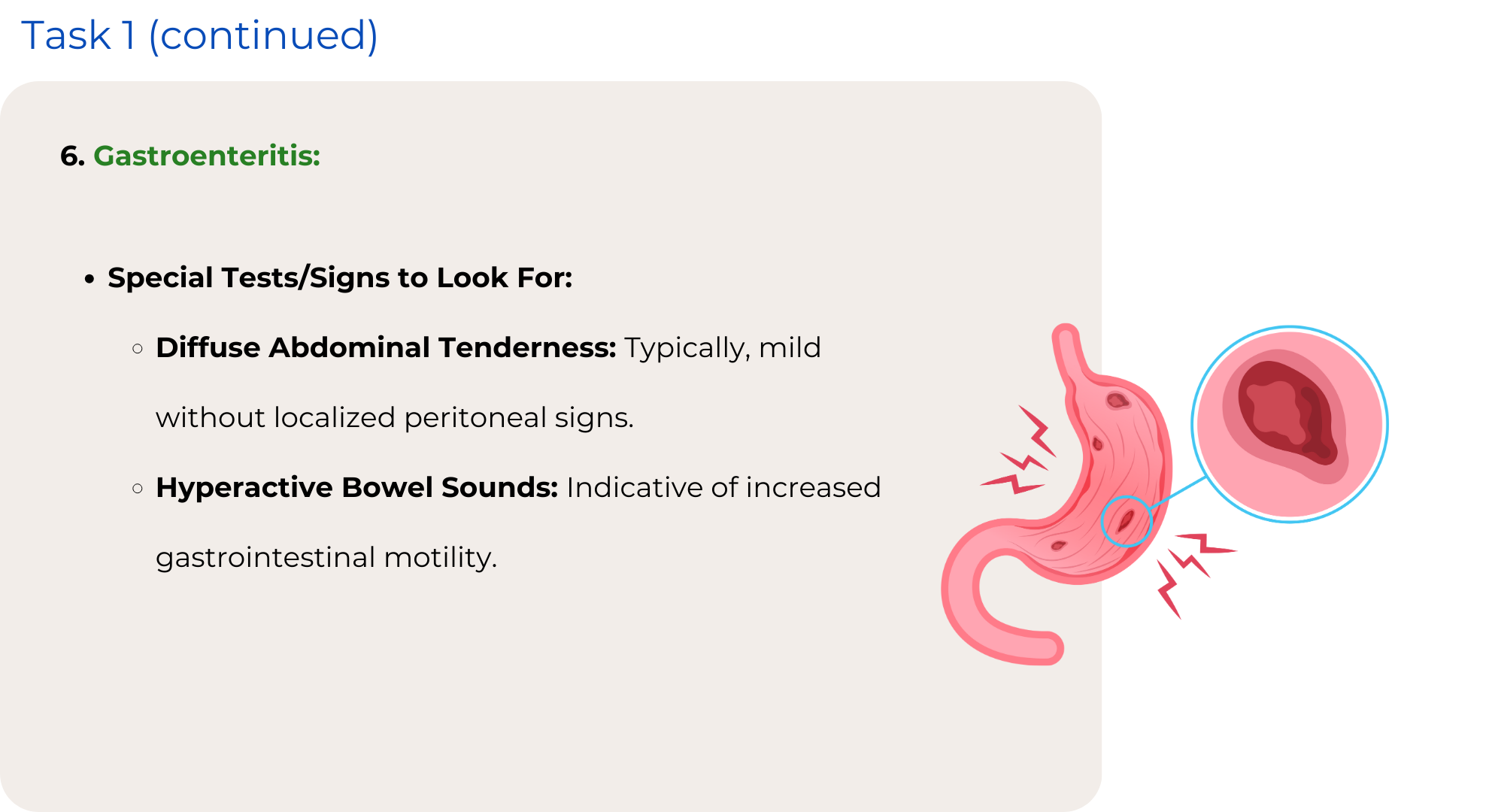Image resolution: width=1489 pixels, height=812 pixels.
Task: Click the curved duodenum end of stomach
Action: pos(993,601)
